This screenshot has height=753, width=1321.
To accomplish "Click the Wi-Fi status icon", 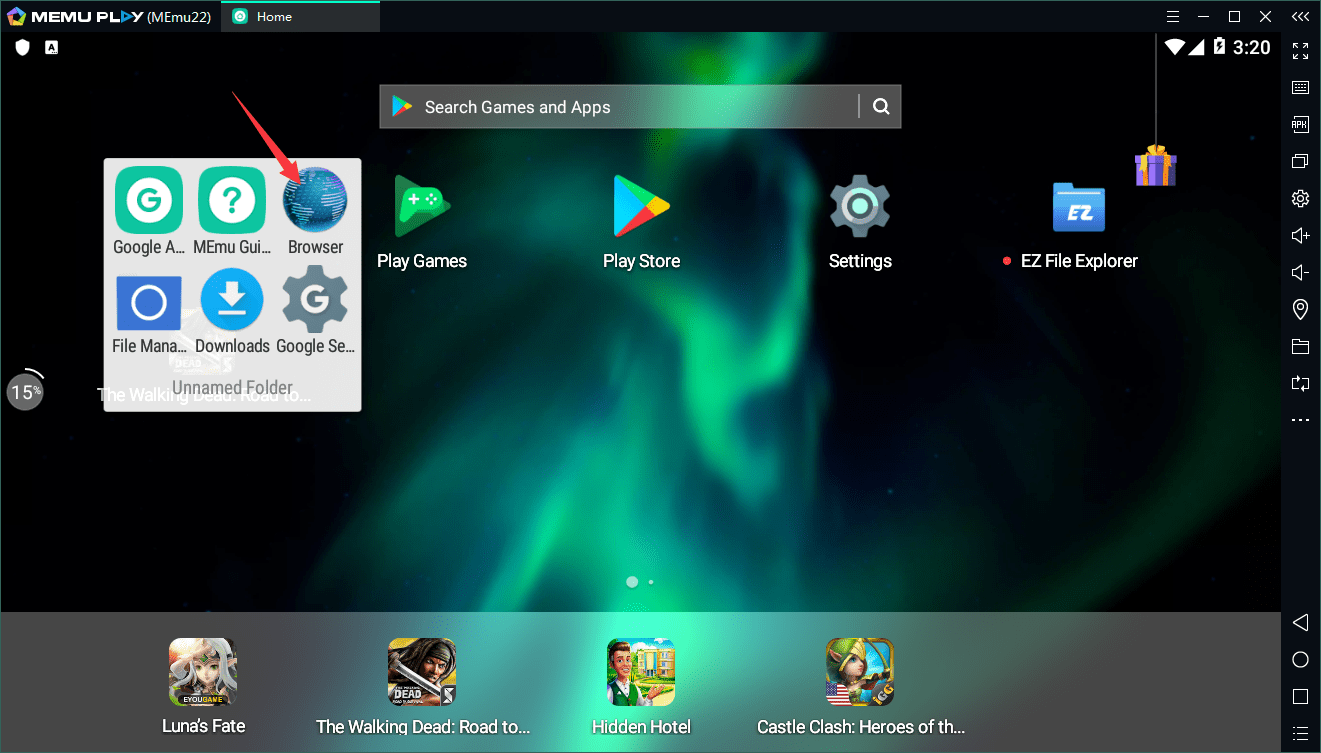I will [x=1176, y=47].
